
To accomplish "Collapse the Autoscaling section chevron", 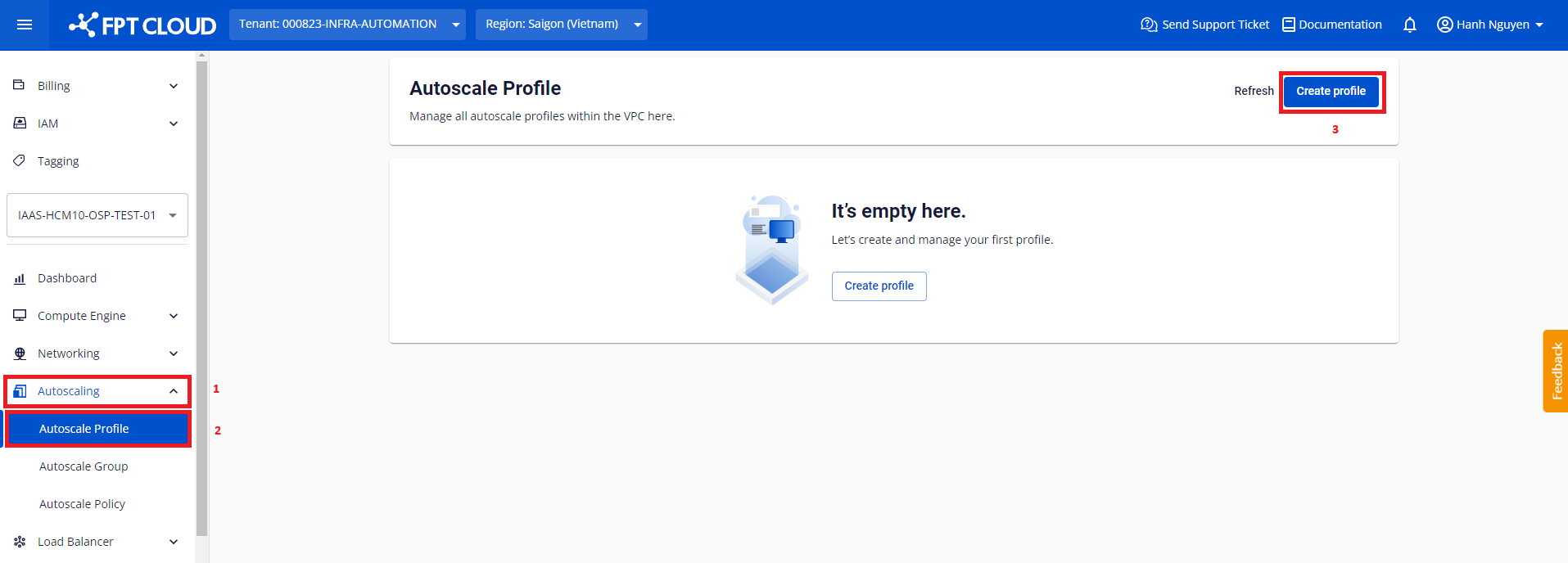I will tap(174, 391).
